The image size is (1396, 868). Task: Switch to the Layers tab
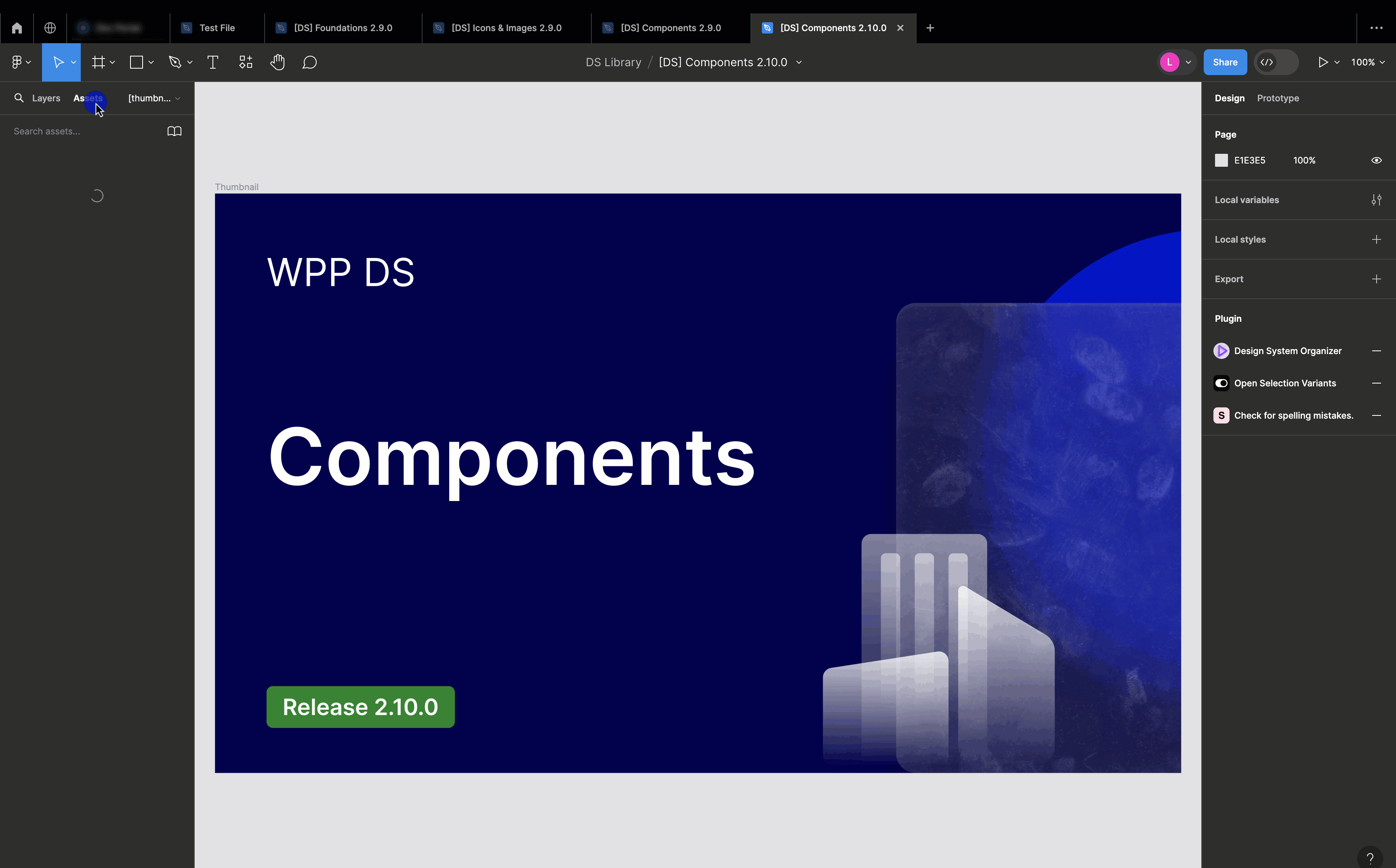tap(46, 98)
